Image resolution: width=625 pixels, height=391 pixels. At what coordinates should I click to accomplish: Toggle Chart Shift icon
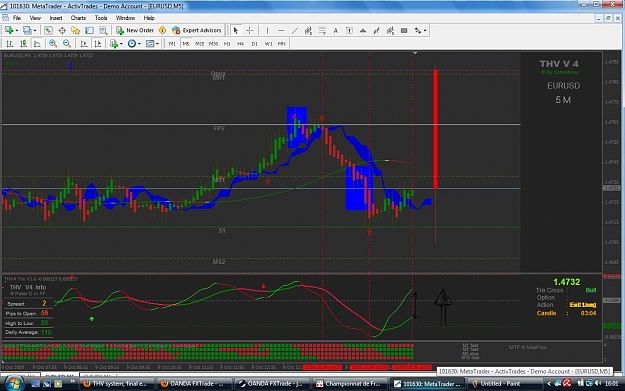point(98,44)
